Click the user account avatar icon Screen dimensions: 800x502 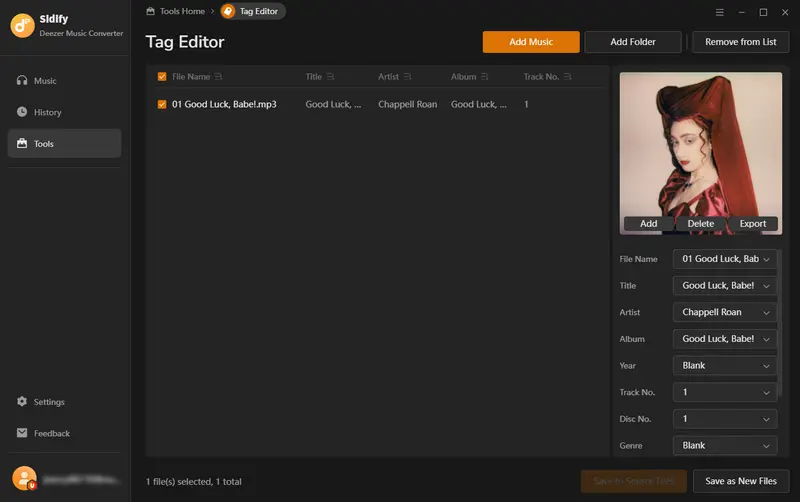(24, 479)
